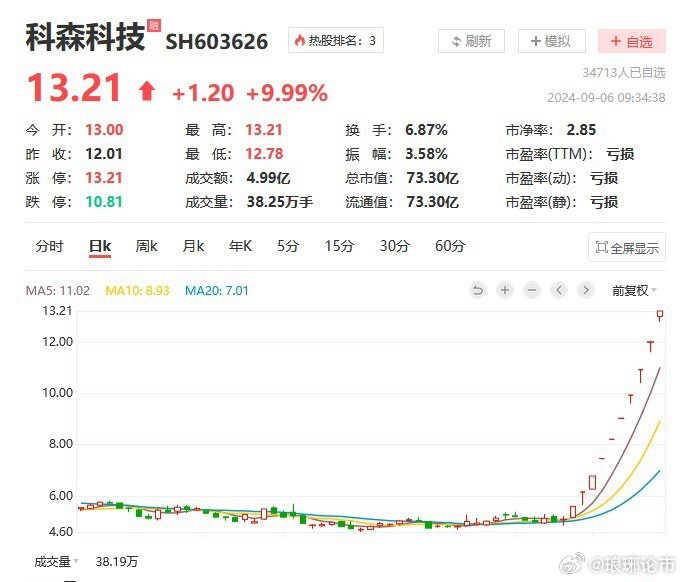
Task: Zoom out the chart with minus icon
Action: [x=532, y=290]
